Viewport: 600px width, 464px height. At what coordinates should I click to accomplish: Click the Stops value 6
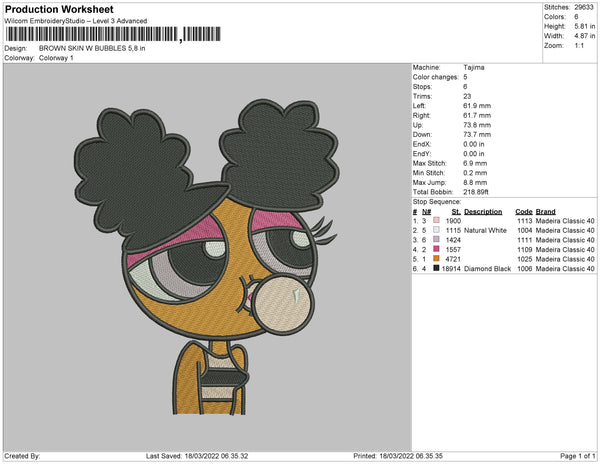click(x=465, y=86)
